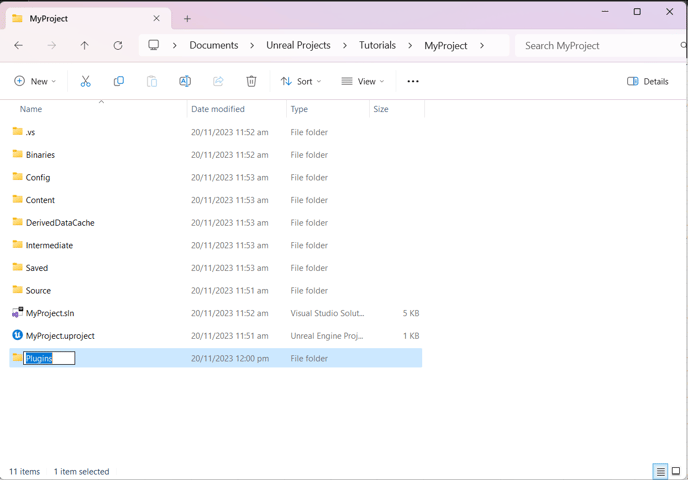Click the Plugins row date 12:00 pm
This screenshot has width=688, height=480.
[230, 358]
